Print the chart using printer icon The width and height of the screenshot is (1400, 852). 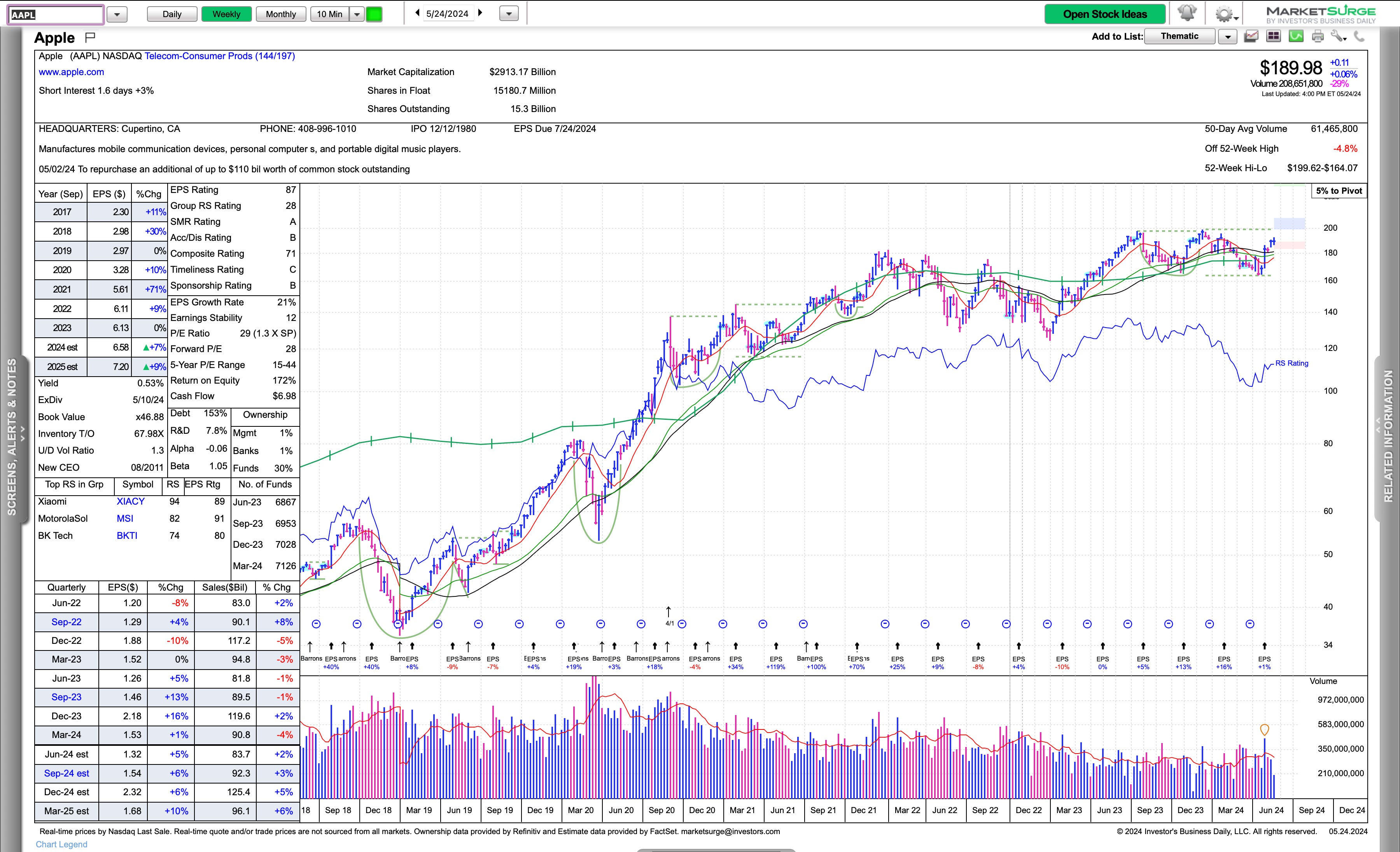tap(1318, 37)
